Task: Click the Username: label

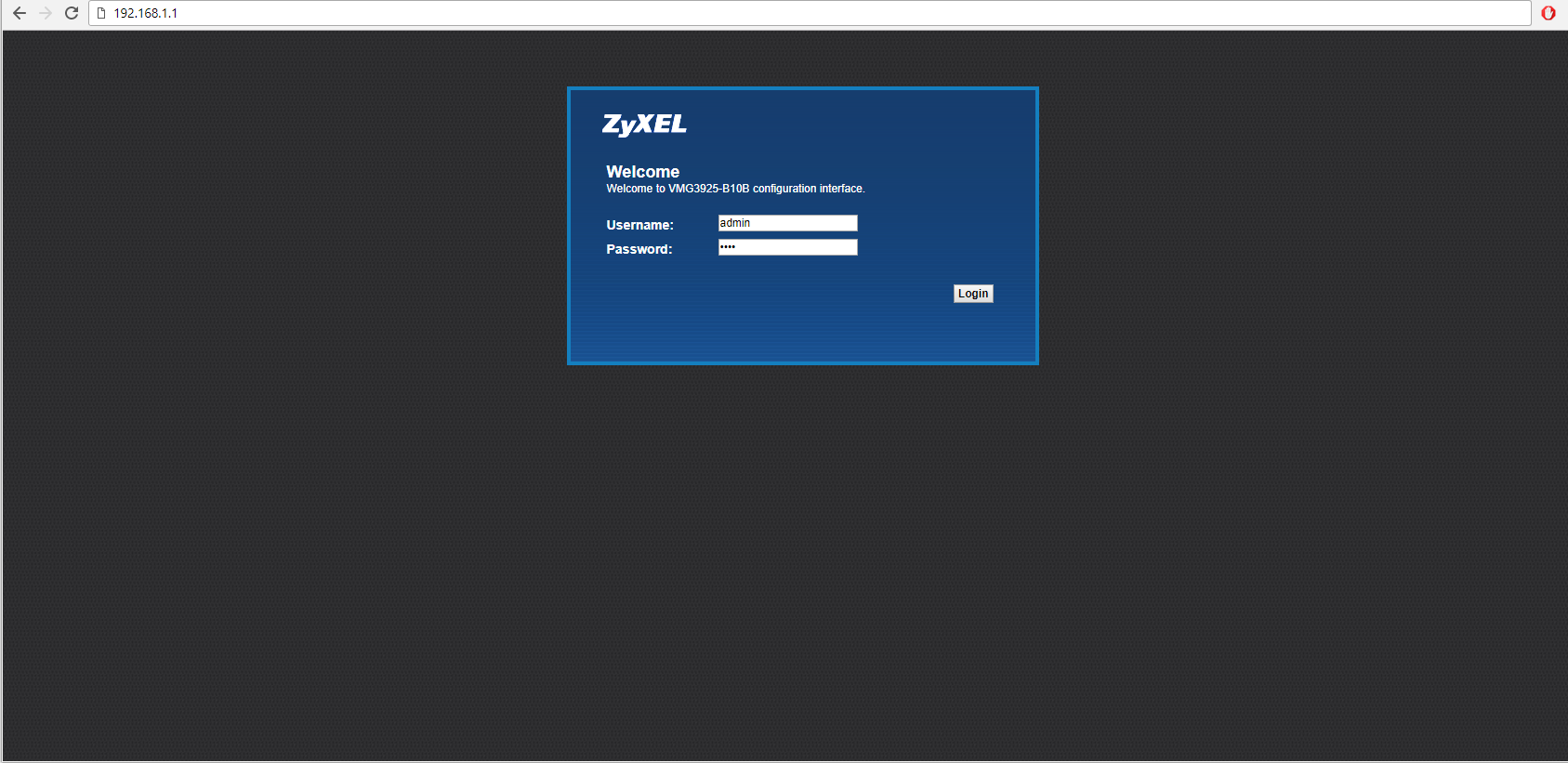Action: coord(639,225)
